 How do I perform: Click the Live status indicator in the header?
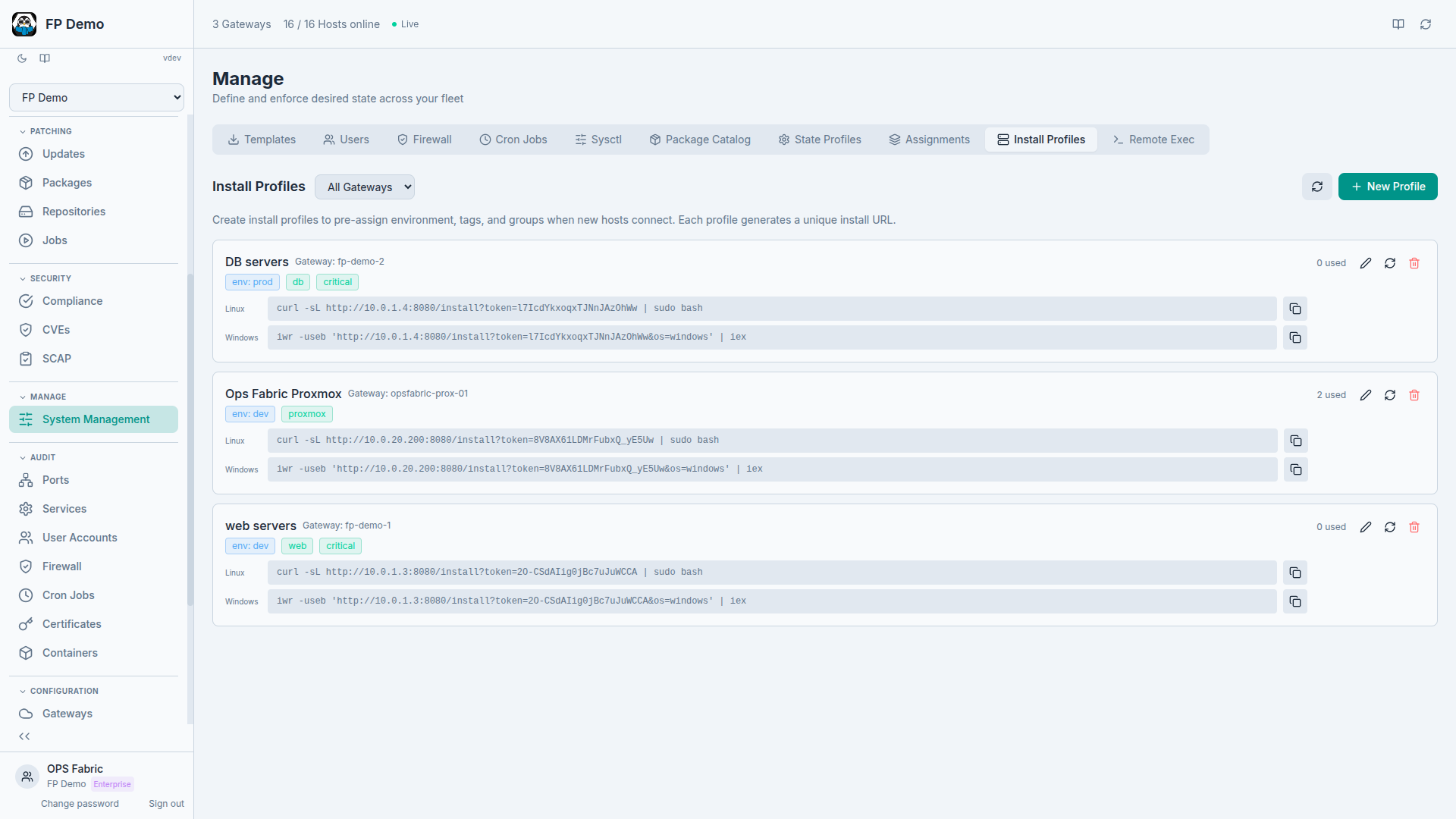(x=404, y=24)
